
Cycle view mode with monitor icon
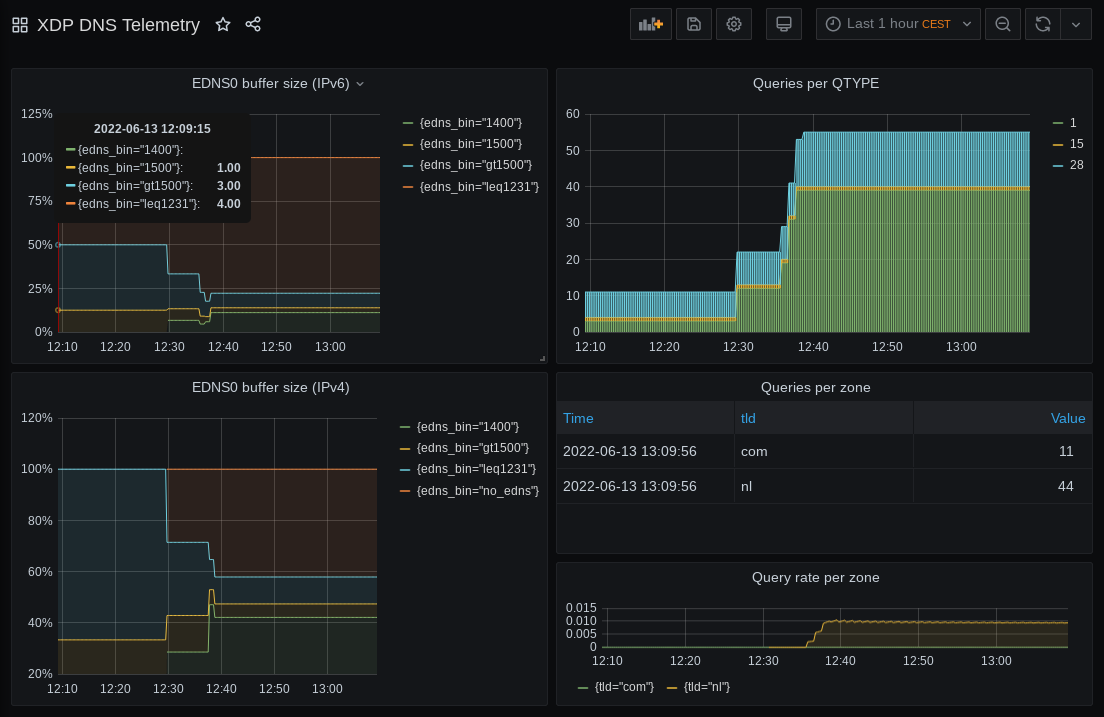click(x=784, y=24)
